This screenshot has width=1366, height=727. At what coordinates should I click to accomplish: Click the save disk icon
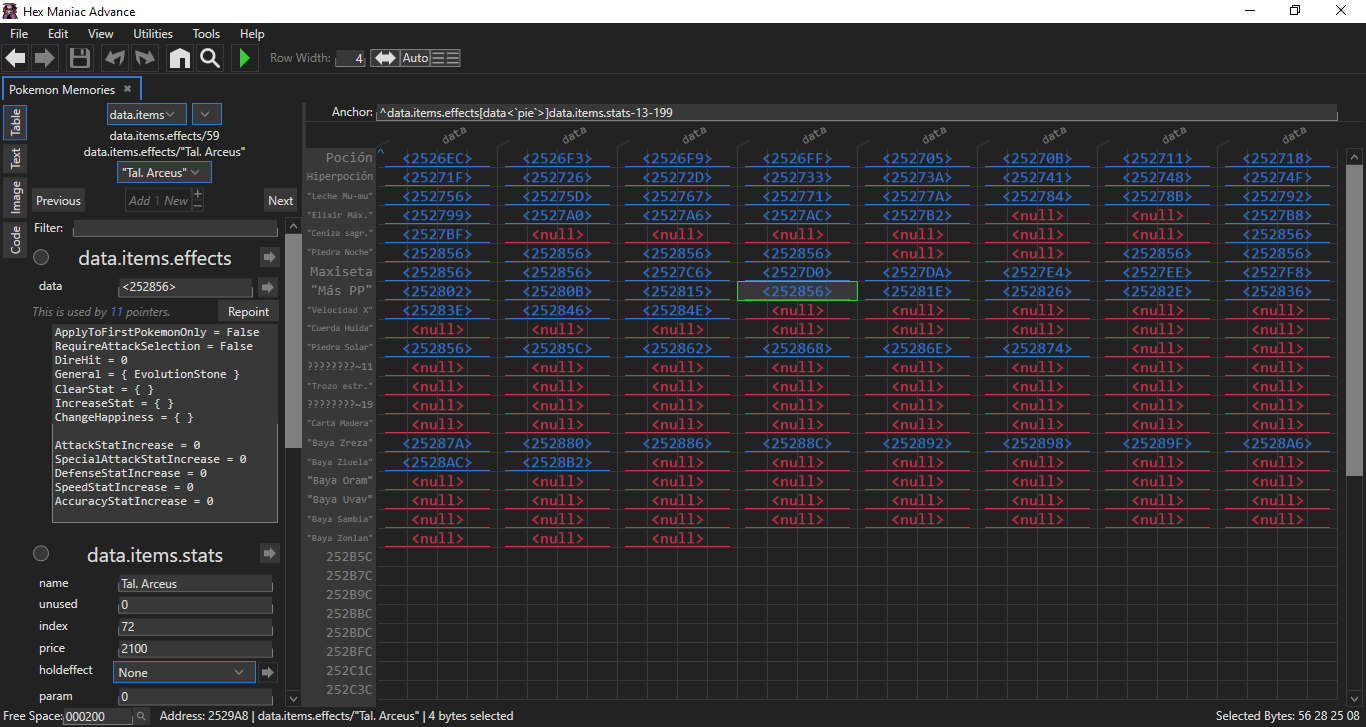point(80,58)
